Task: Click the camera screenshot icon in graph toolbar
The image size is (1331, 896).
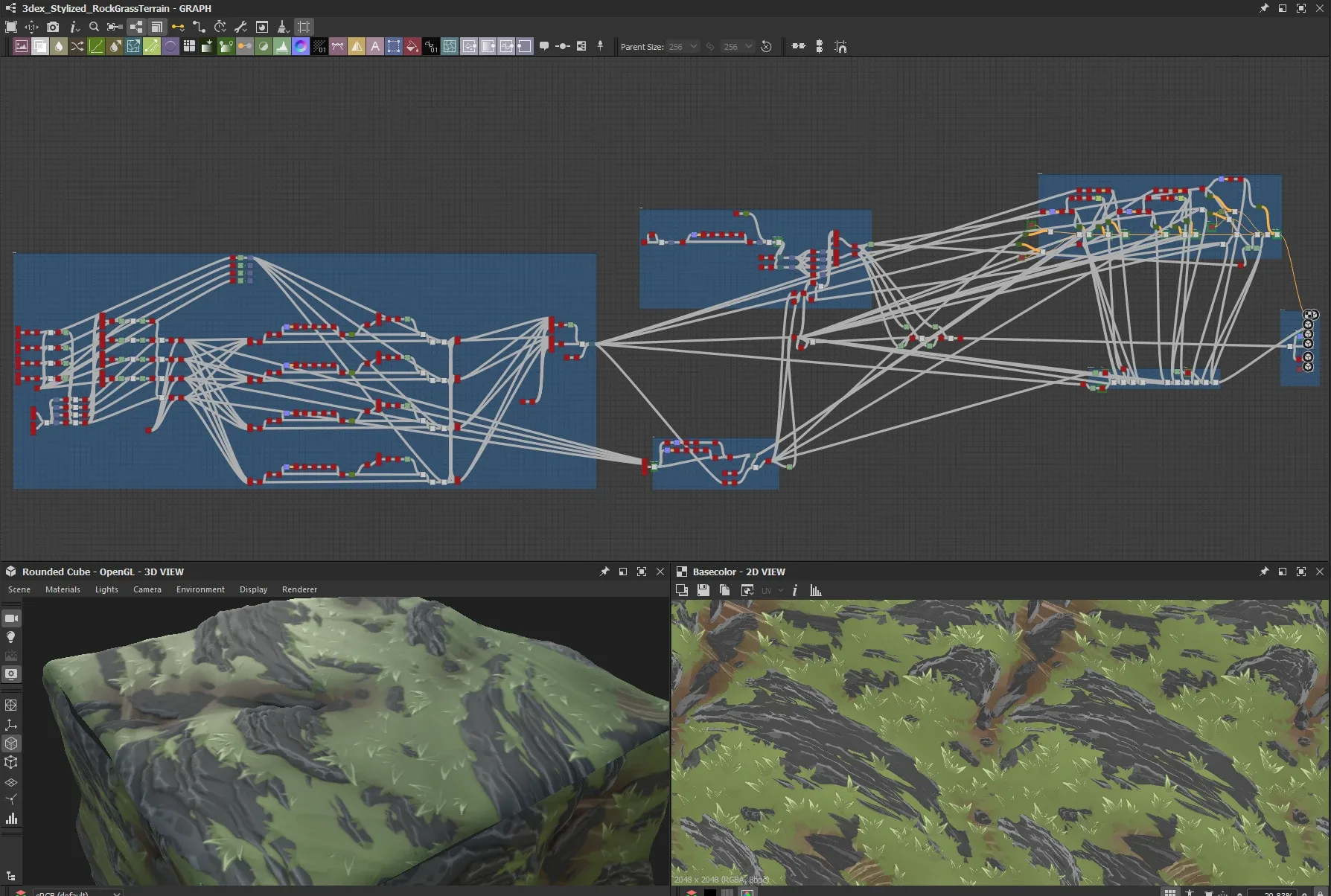Action: (x=53, y=27)
